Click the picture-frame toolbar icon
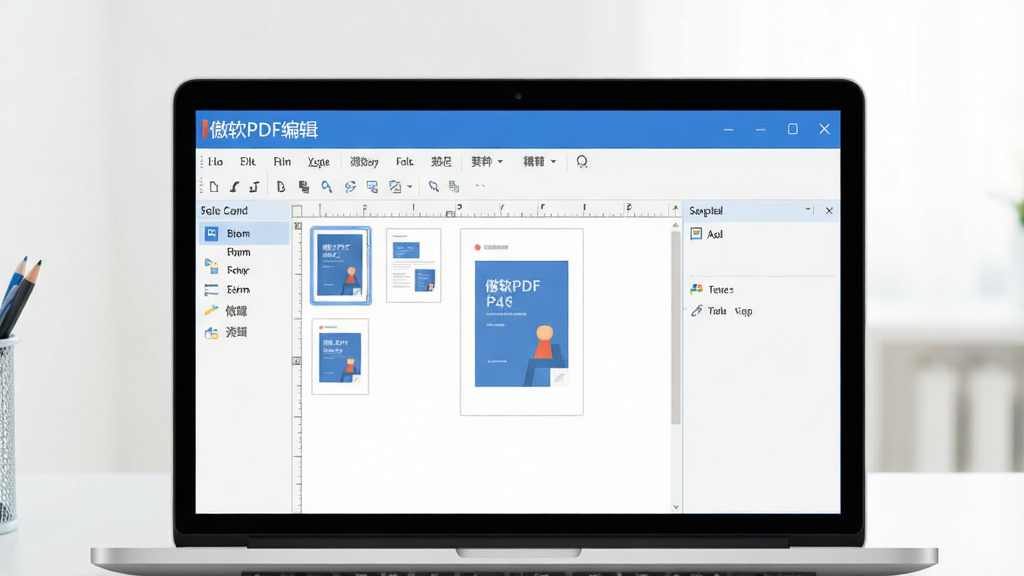The image size is (1024, 576). click(395, 187)
